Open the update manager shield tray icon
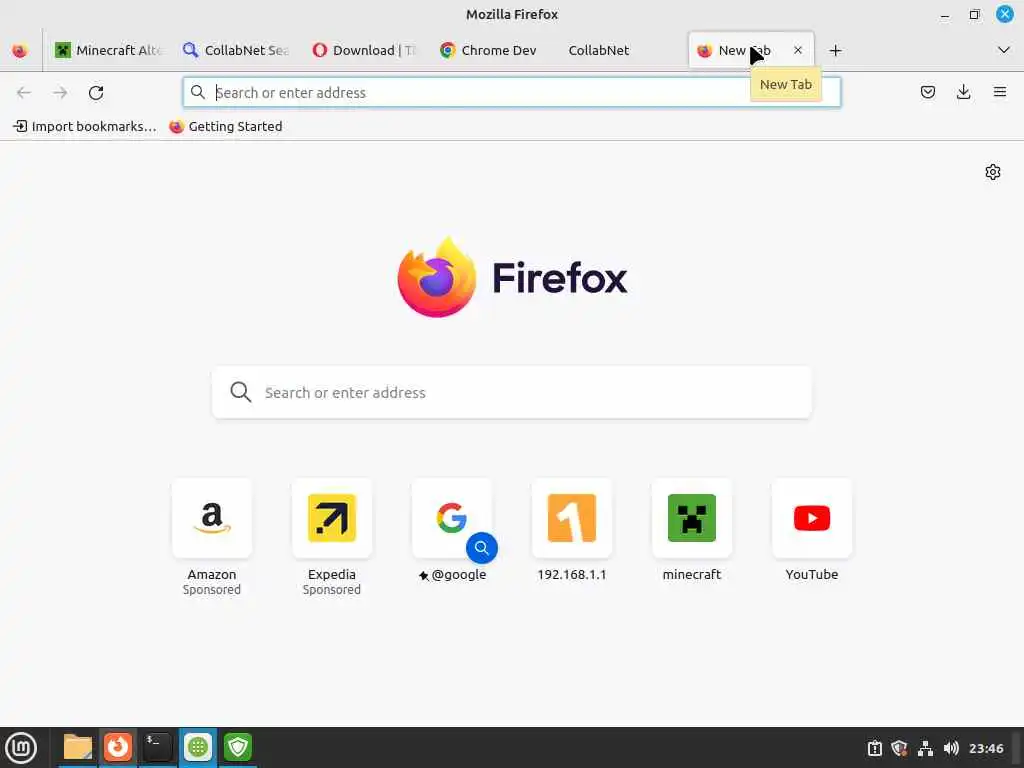 tap(899, 748)
